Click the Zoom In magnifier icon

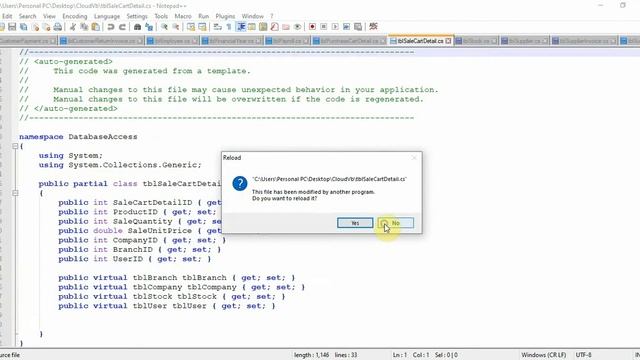coord(164,27)
